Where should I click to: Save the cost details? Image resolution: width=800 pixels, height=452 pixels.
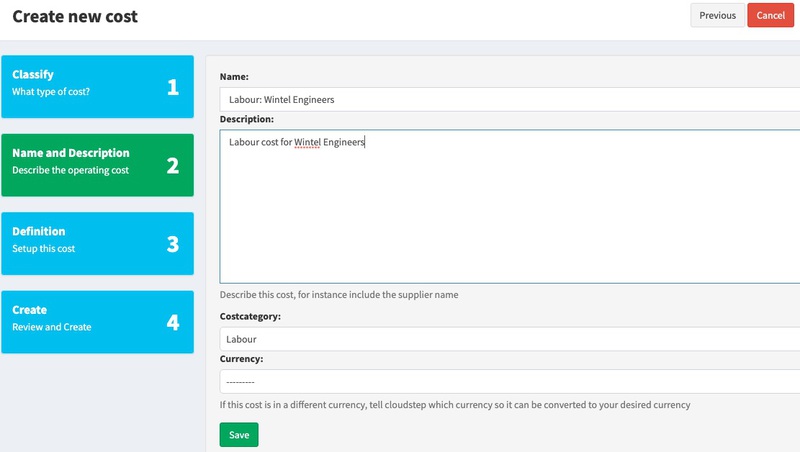point(239,435)
